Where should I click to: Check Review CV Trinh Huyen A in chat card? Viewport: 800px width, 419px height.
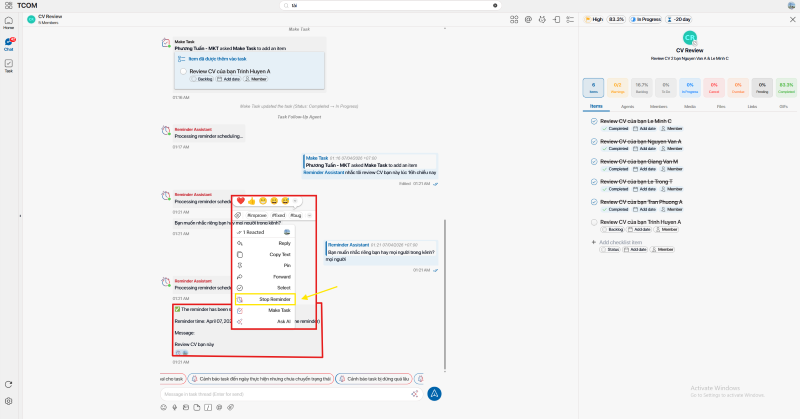[183, 71]
